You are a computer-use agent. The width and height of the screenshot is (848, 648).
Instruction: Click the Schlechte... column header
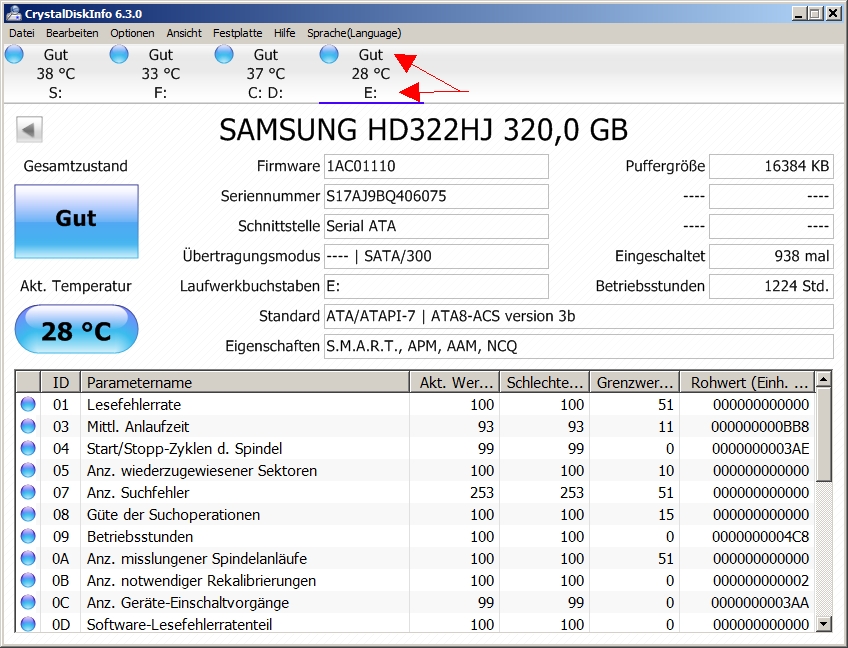pos(545,382)
